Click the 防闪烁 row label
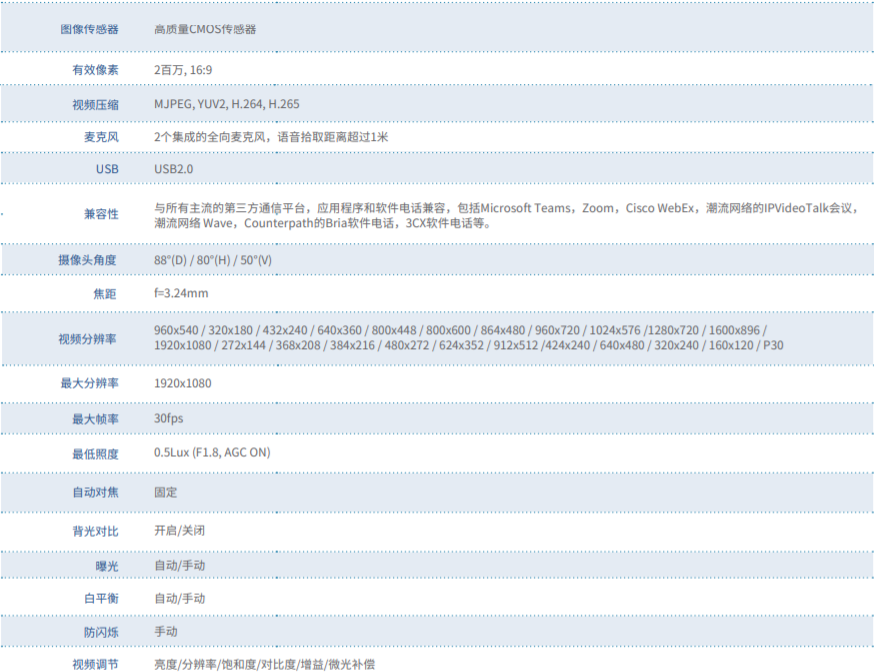 [x=101, y=632]
